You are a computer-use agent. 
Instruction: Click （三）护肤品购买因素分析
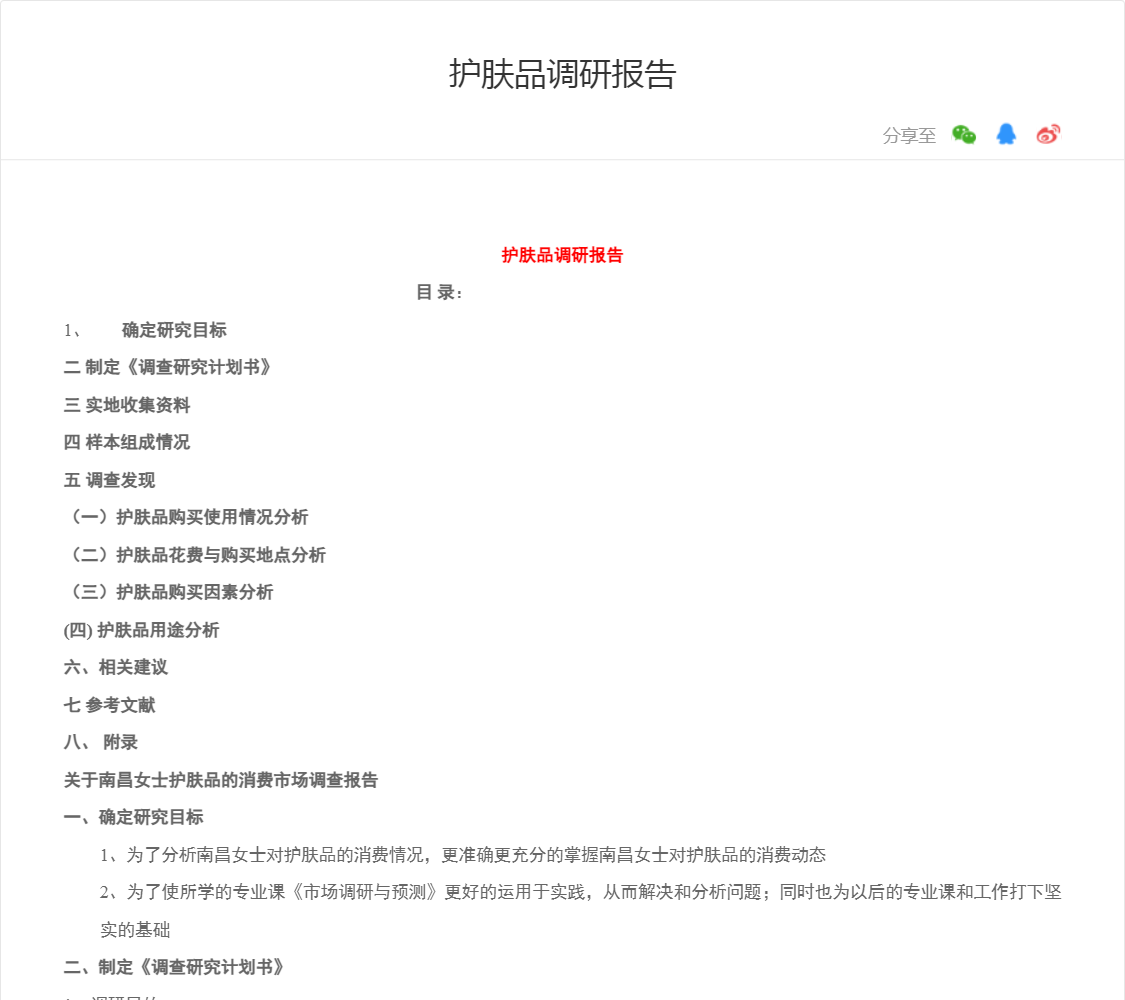tap(170, 592)
